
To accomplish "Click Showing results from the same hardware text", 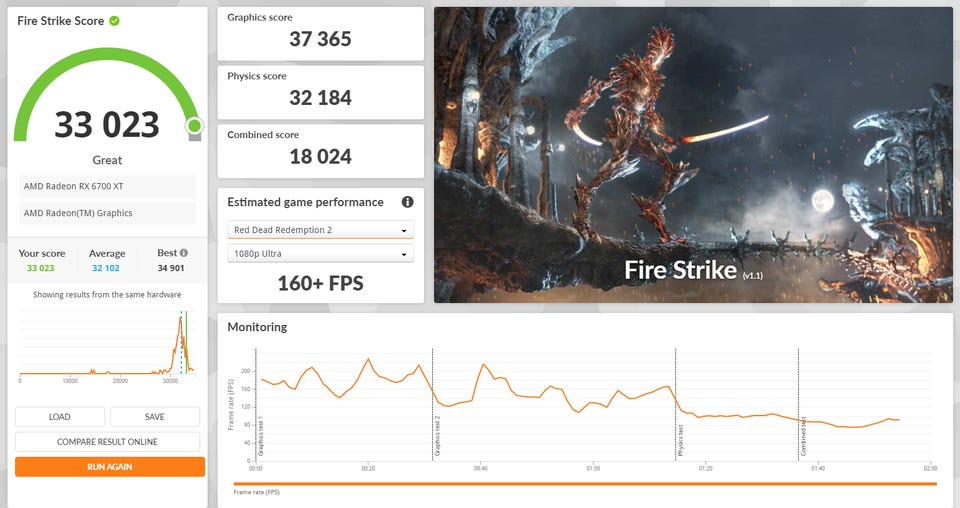I will click(x=107, y=294).
